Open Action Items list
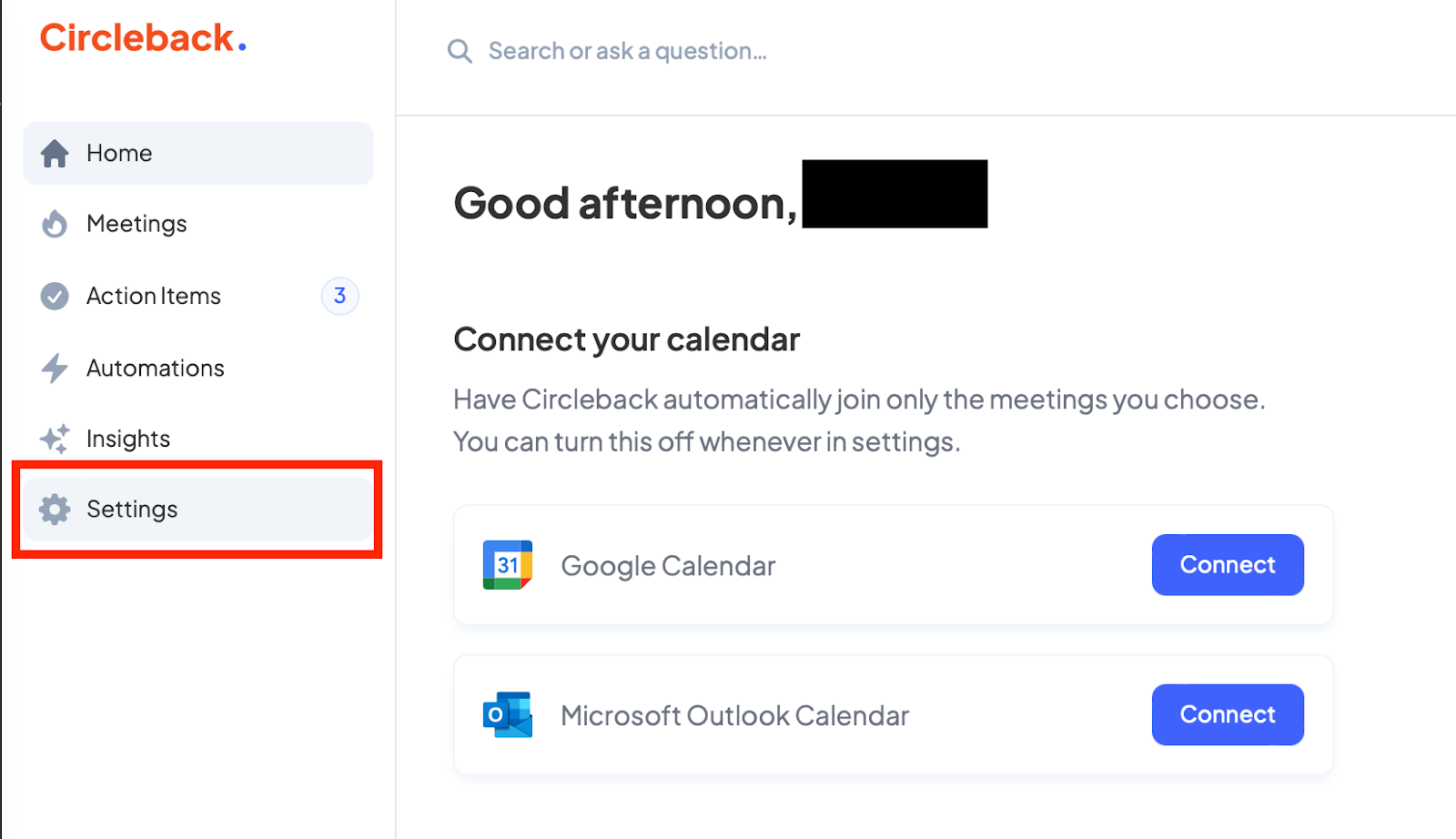The height and width of the screenshot is (839, 1456). pyautogui.click(x=154, y=296)
